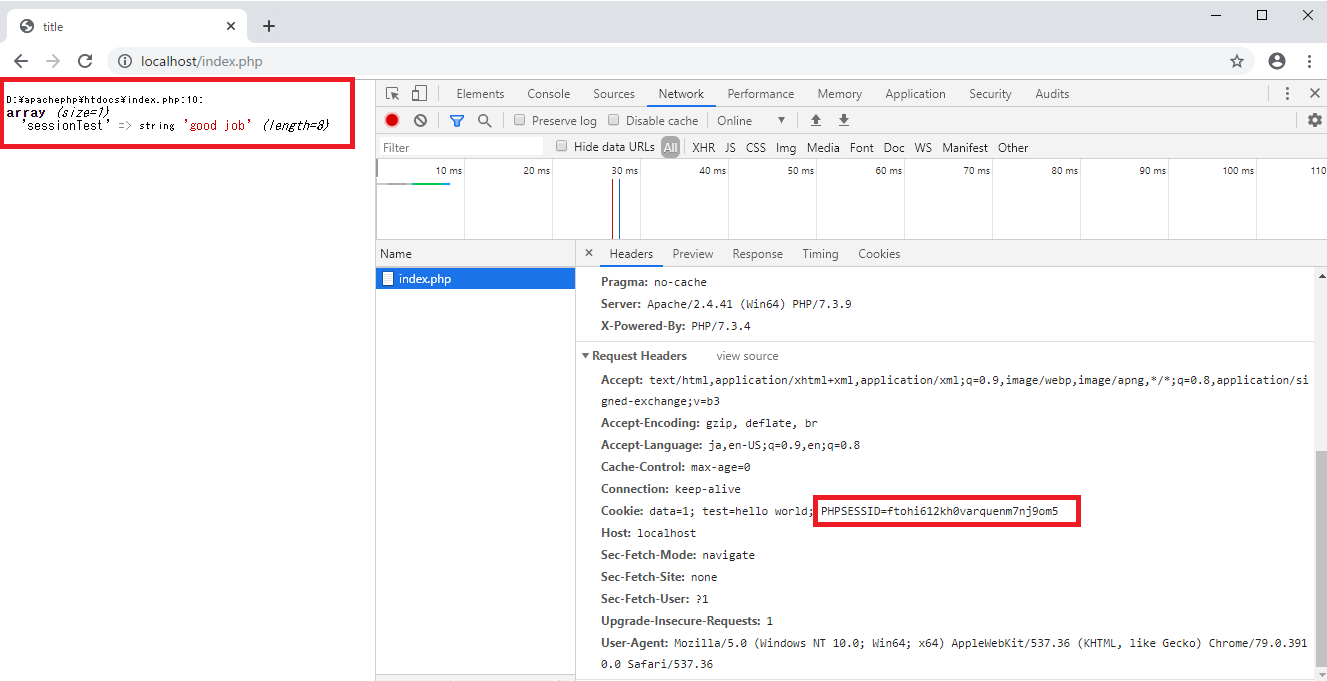Toggle the network filter funnel icon
The image size is (1327, 681).
pos(457,120)
